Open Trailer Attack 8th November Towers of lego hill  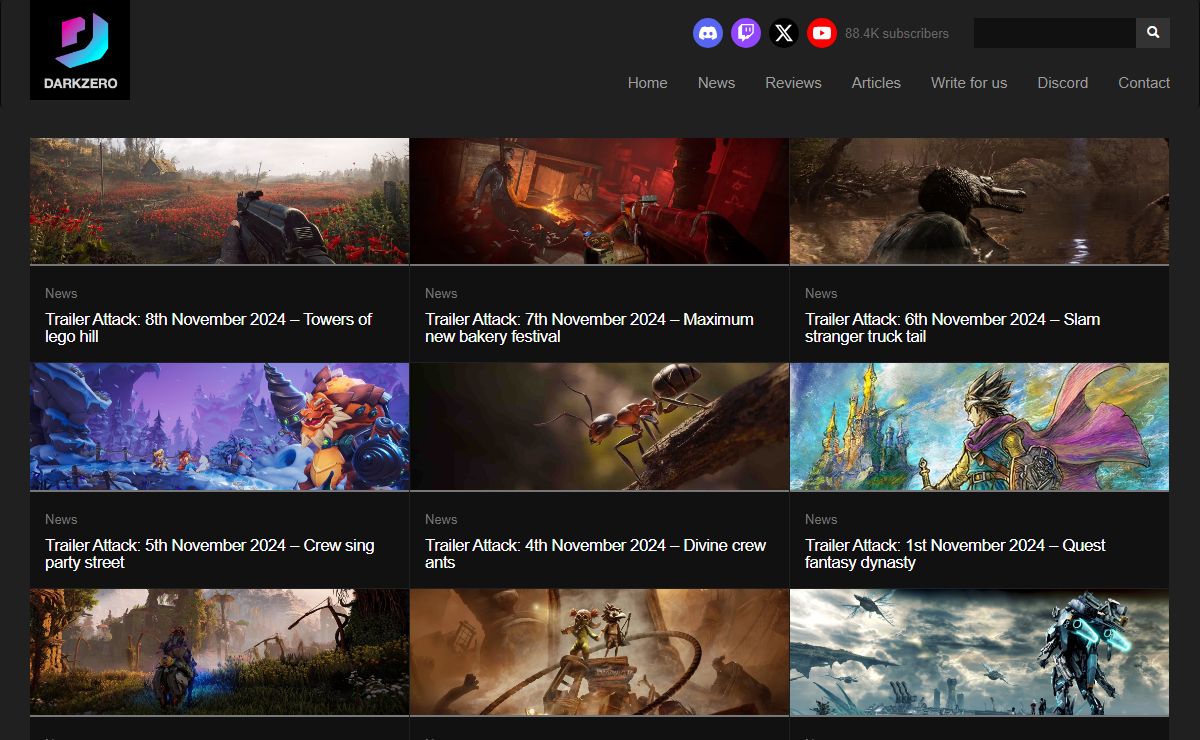click(x=208, y=328)
